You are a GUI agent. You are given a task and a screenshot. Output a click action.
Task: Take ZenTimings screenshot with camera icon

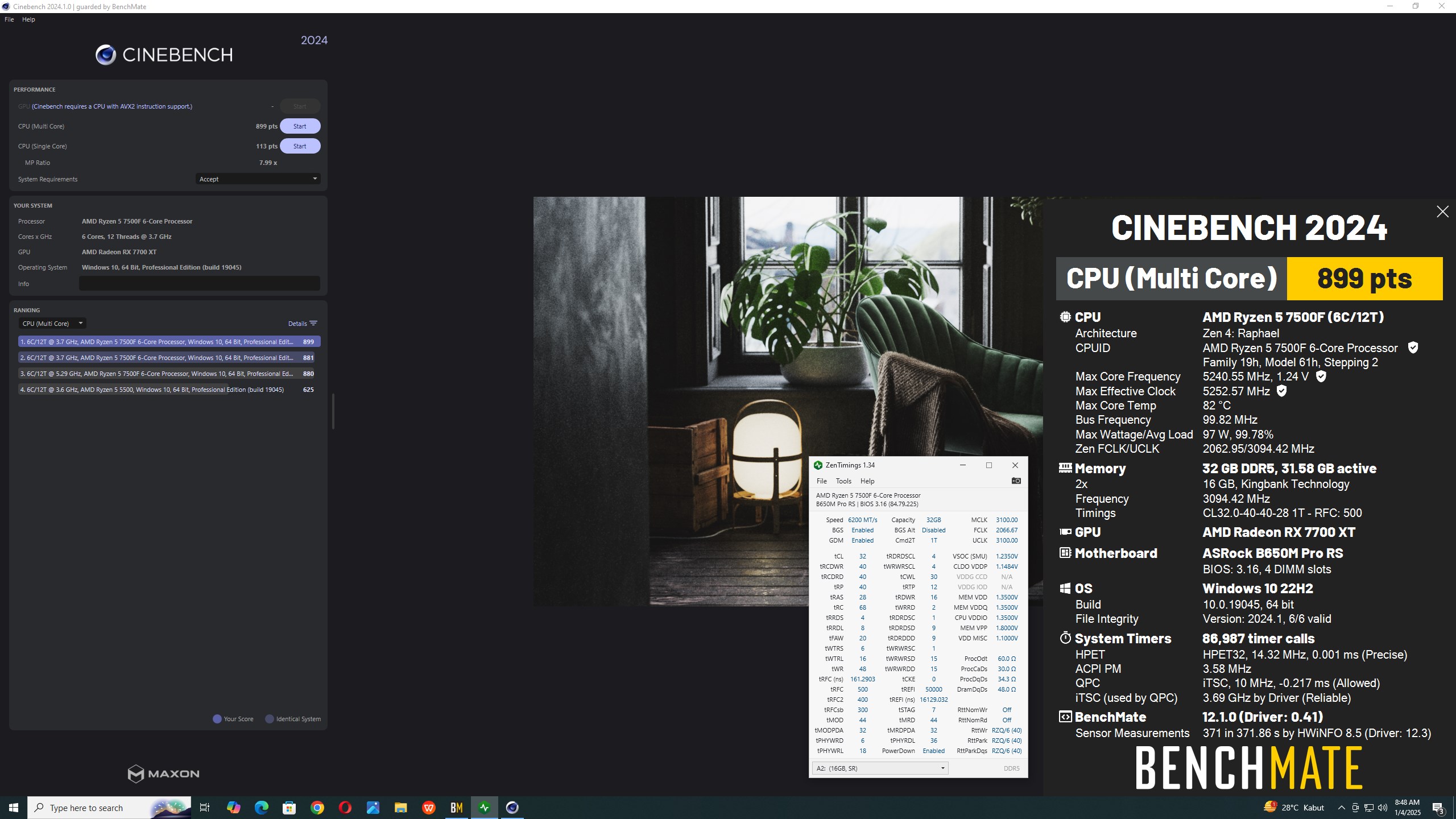pos(1016,481)
